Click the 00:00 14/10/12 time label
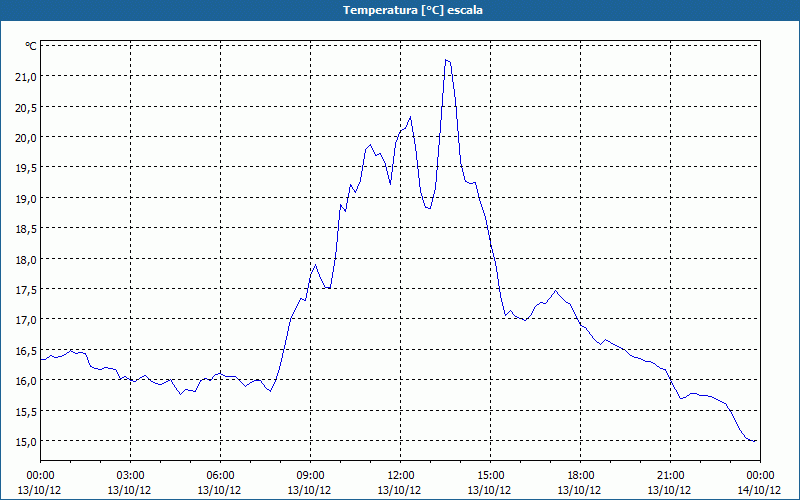The image size is (800, 500). (759, 483)
